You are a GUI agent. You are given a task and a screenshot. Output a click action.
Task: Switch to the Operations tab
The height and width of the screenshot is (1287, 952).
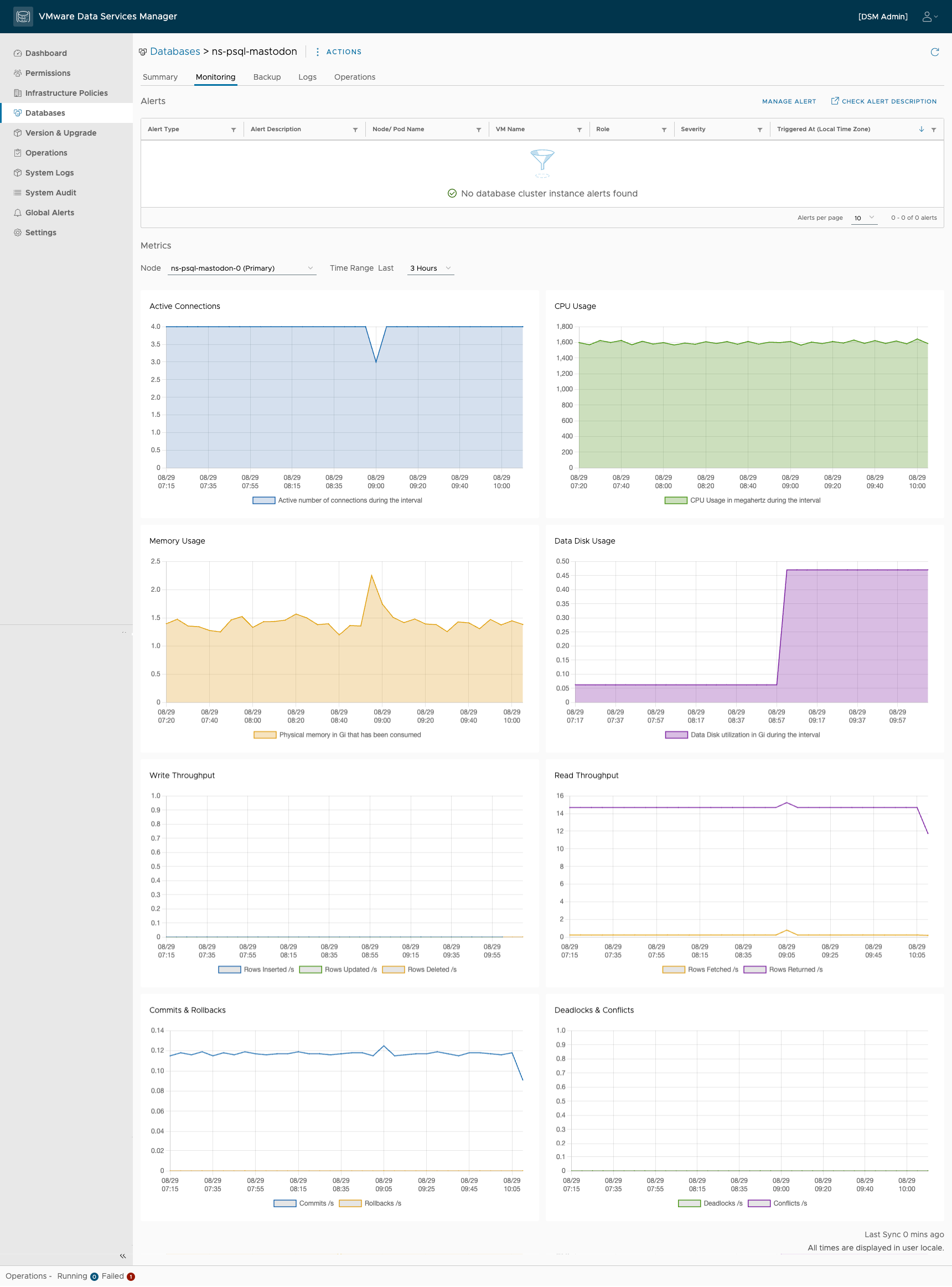[x=354, y=77]
